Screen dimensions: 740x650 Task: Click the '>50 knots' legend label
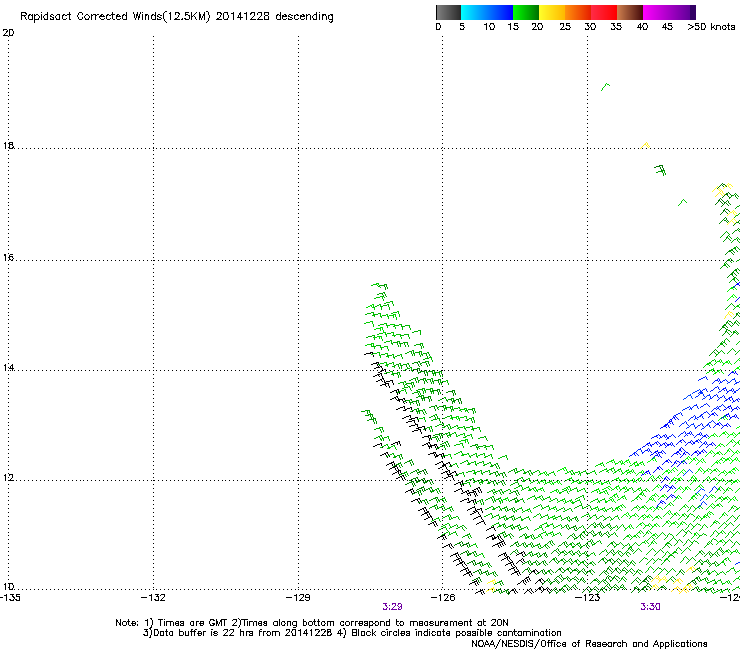point(711,27)
